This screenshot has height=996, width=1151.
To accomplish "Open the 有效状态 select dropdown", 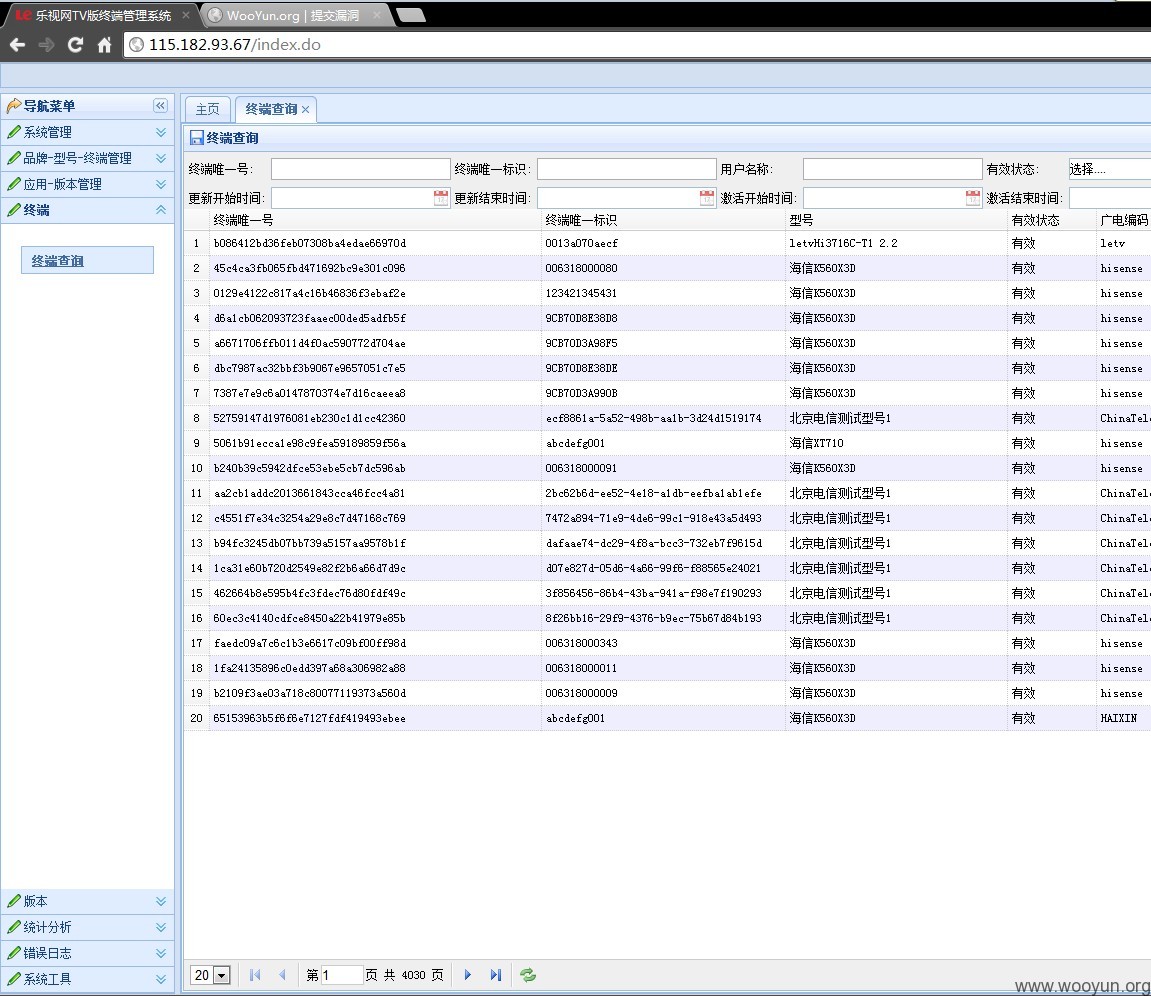I will point(1109,169).
